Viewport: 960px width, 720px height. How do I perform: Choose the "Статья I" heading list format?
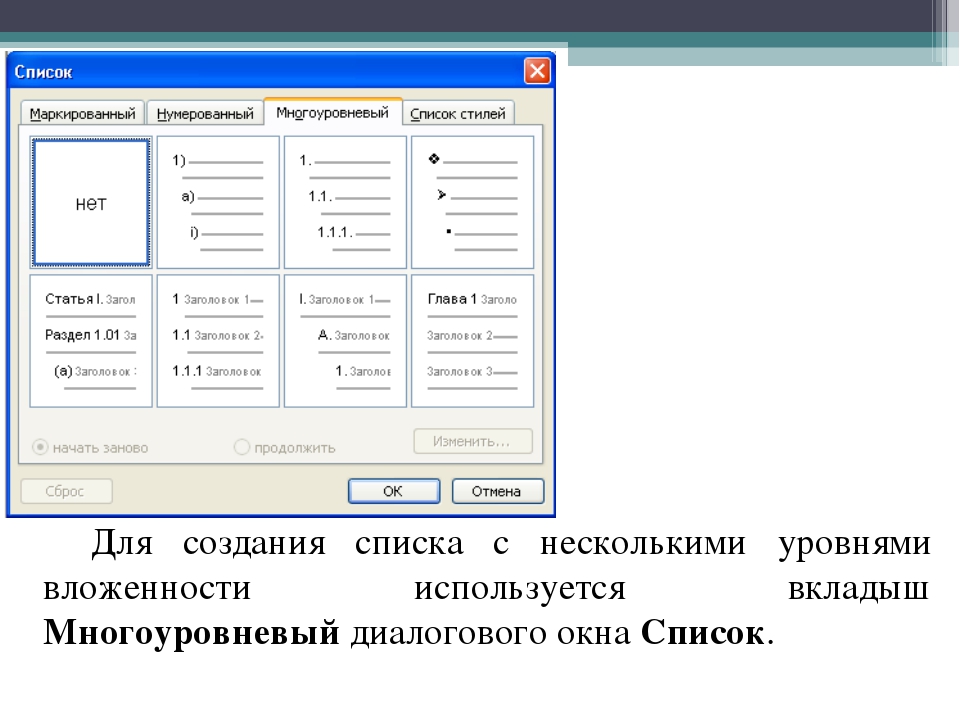pos(91,341)
